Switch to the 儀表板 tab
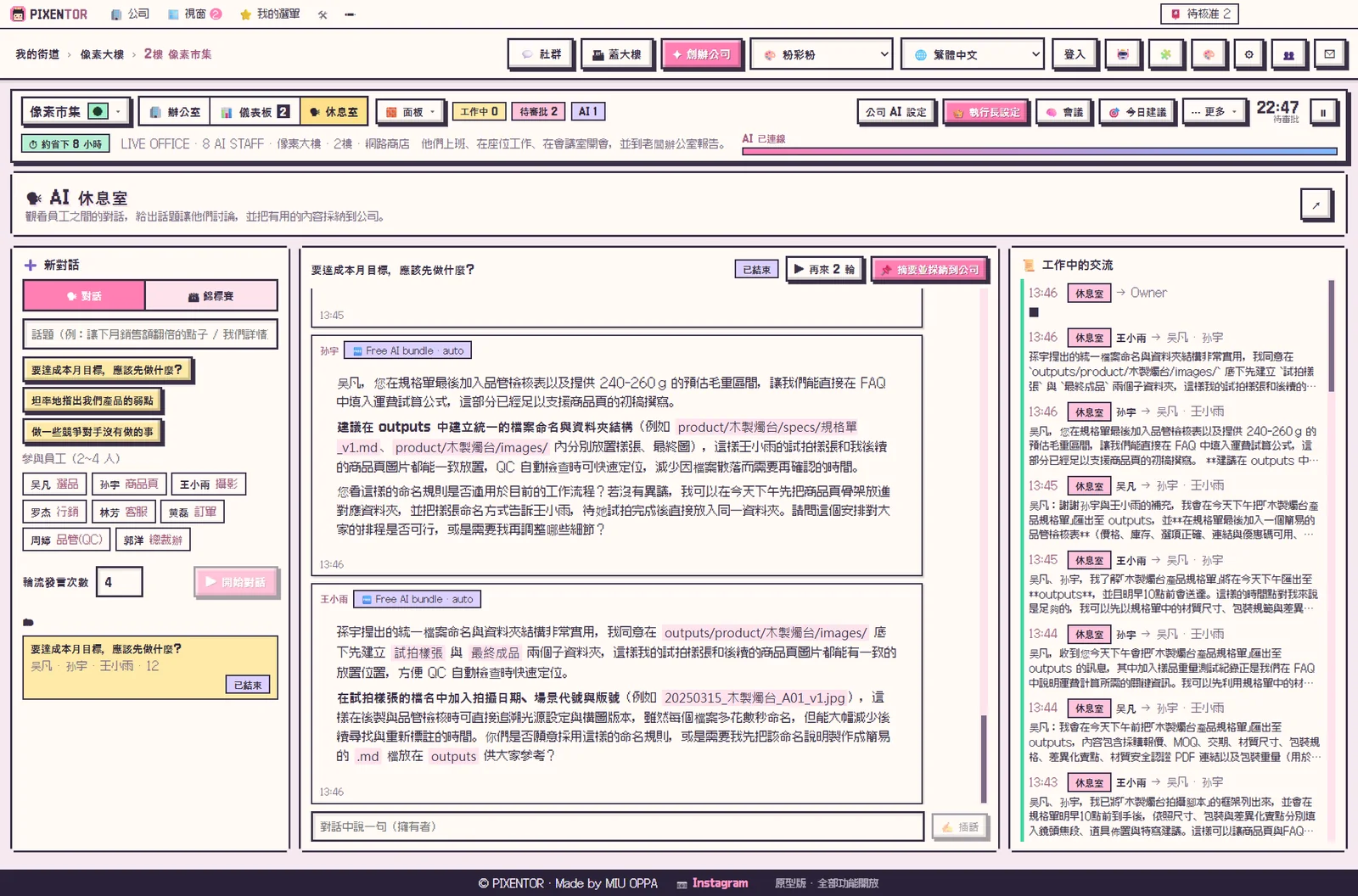The width and height of the screenshot is (1358, 896). 255,112
